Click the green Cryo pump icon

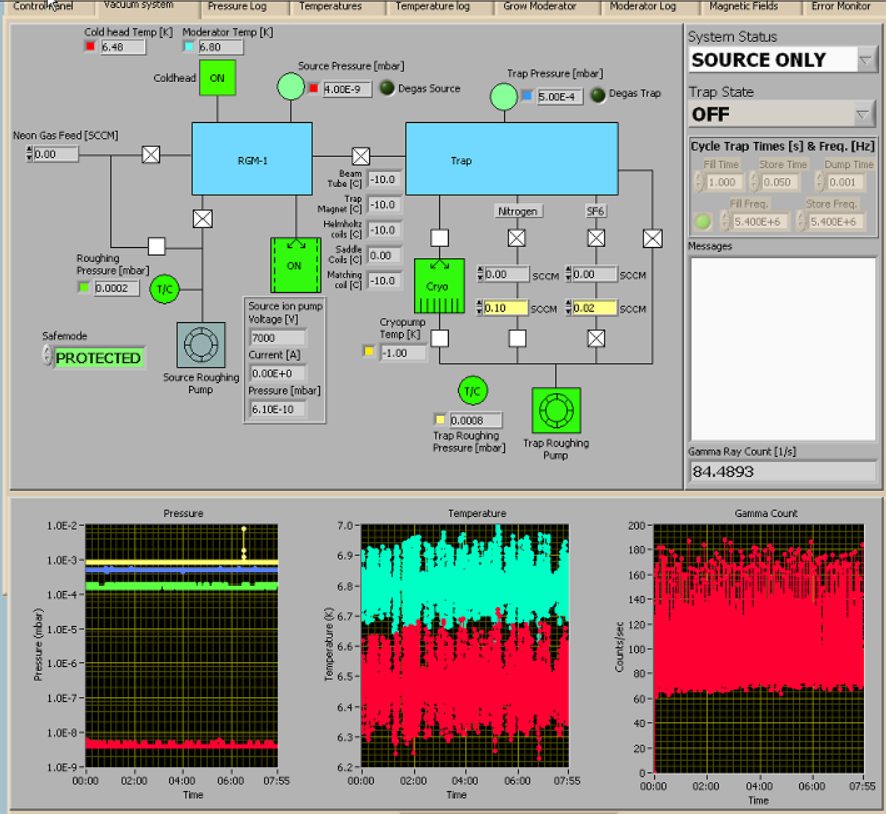point(440,286)
